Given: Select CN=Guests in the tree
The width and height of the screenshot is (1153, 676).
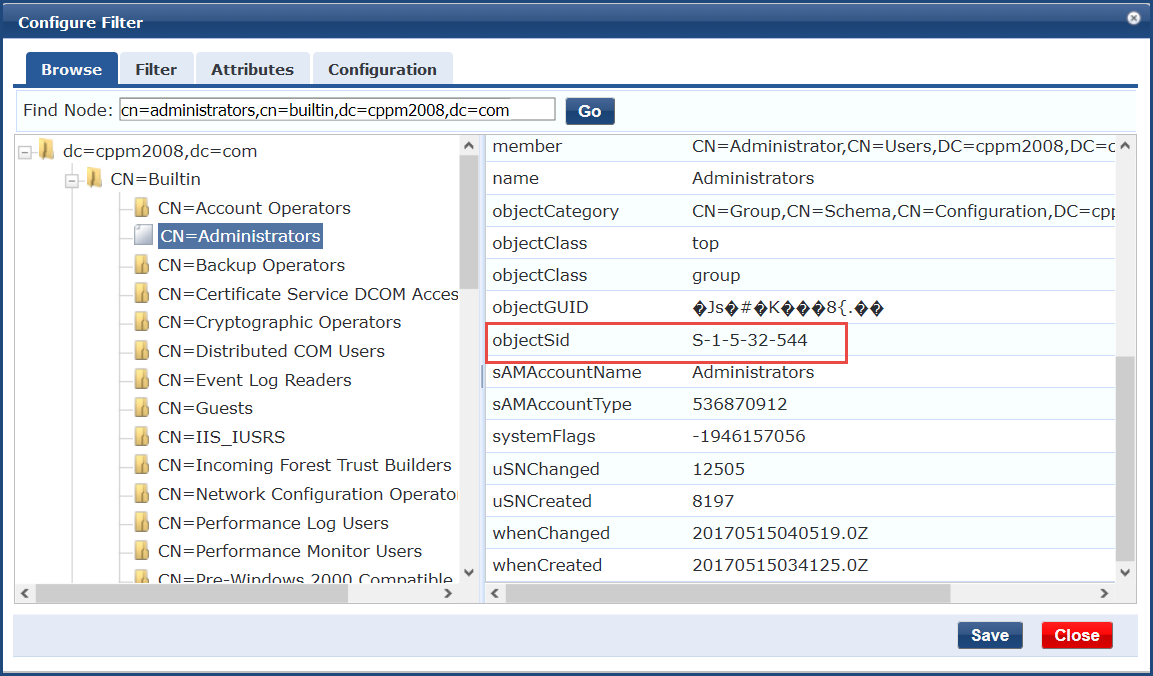Looking at the screenshot, I should pos(205,408).
